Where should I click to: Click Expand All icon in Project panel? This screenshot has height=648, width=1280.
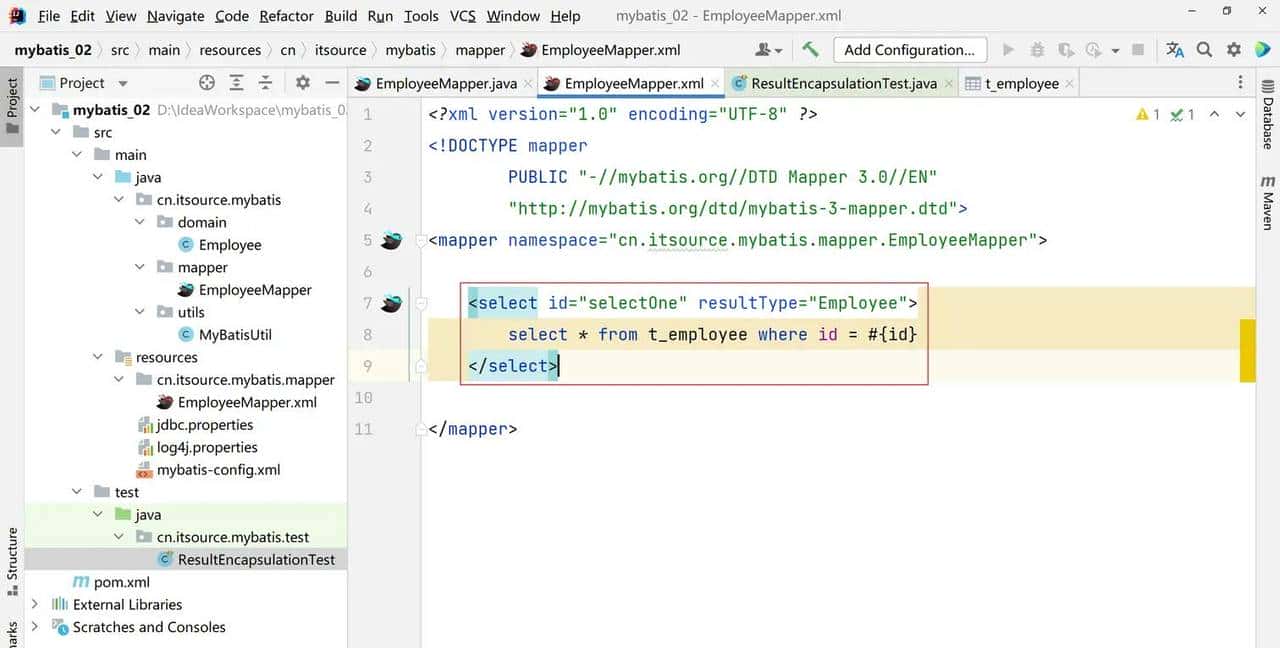point(236,83)
